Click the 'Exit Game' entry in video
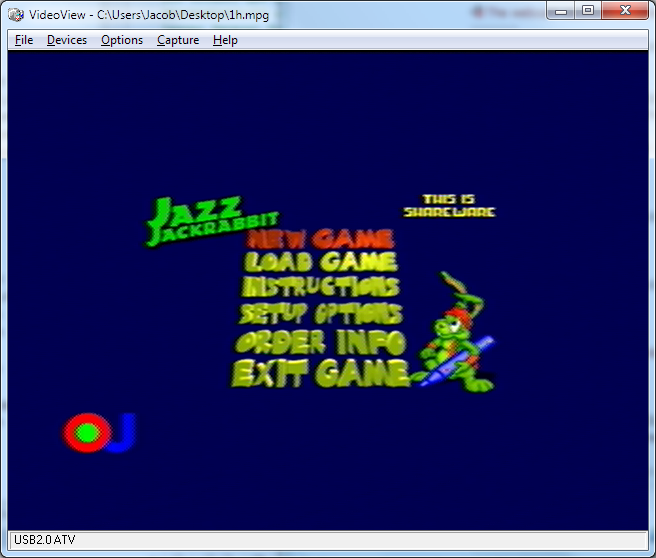This screenshot has width=656, height=558. (320, 373)
